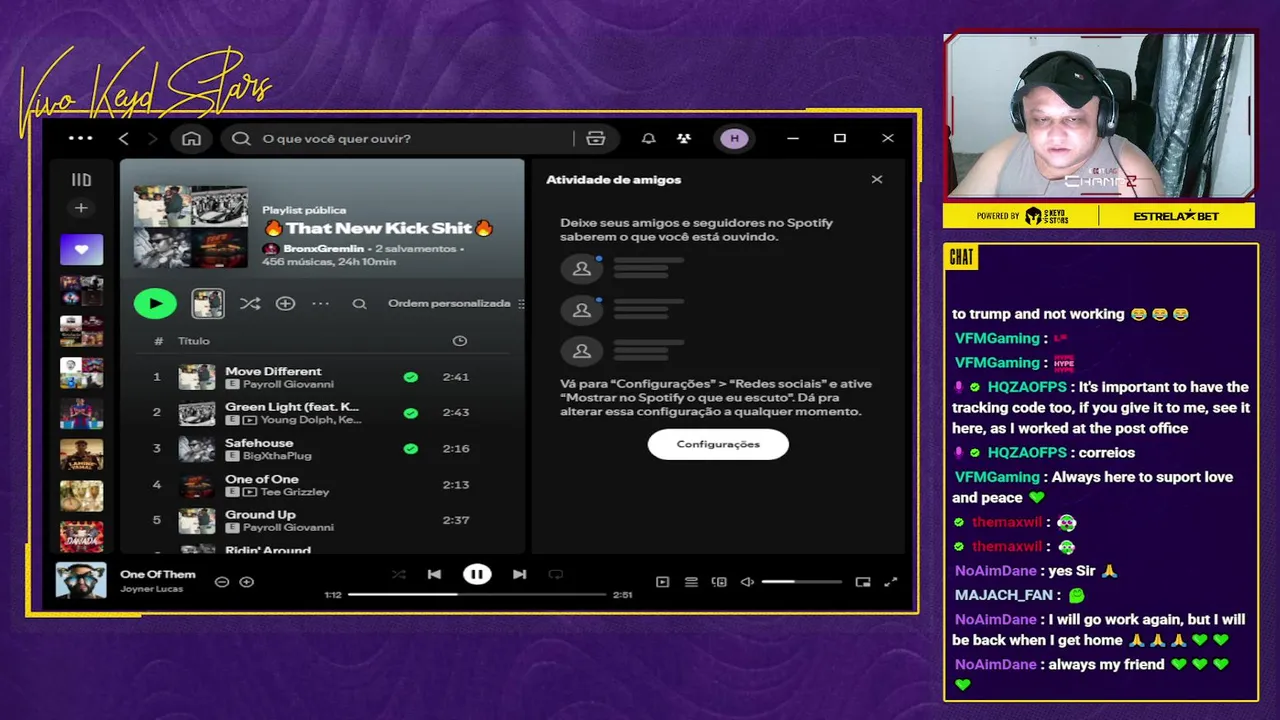Click 'NoAimDane' username saying 'yes Sir'
The image size is (1280, 720).
995,571
